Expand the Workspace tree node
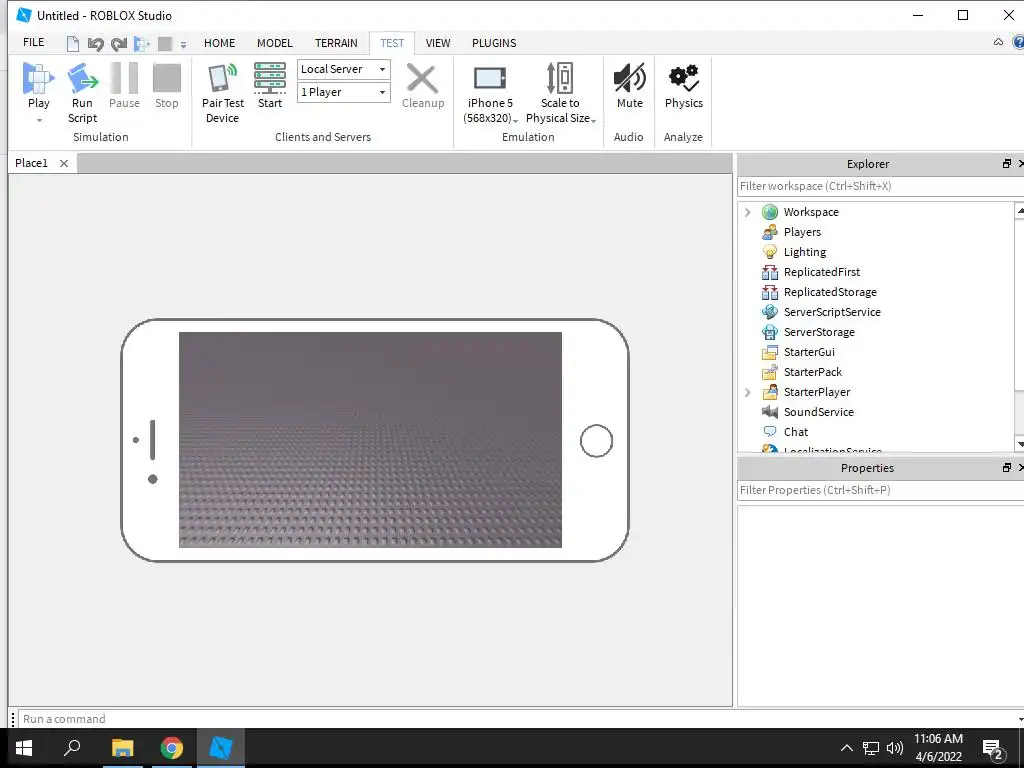This screenshot has height=768, width=1024. click(x=748, y=212)
